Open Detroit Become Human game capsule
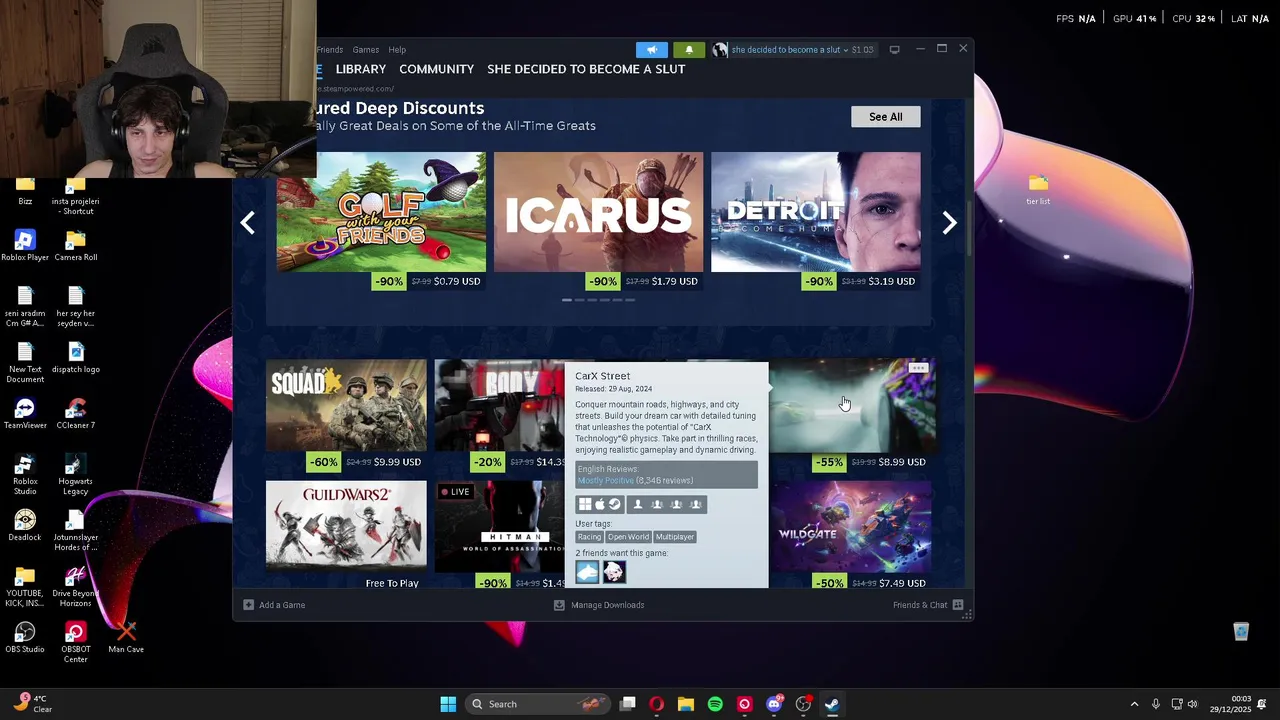The image size is (1280, 720). click(815, 212)
